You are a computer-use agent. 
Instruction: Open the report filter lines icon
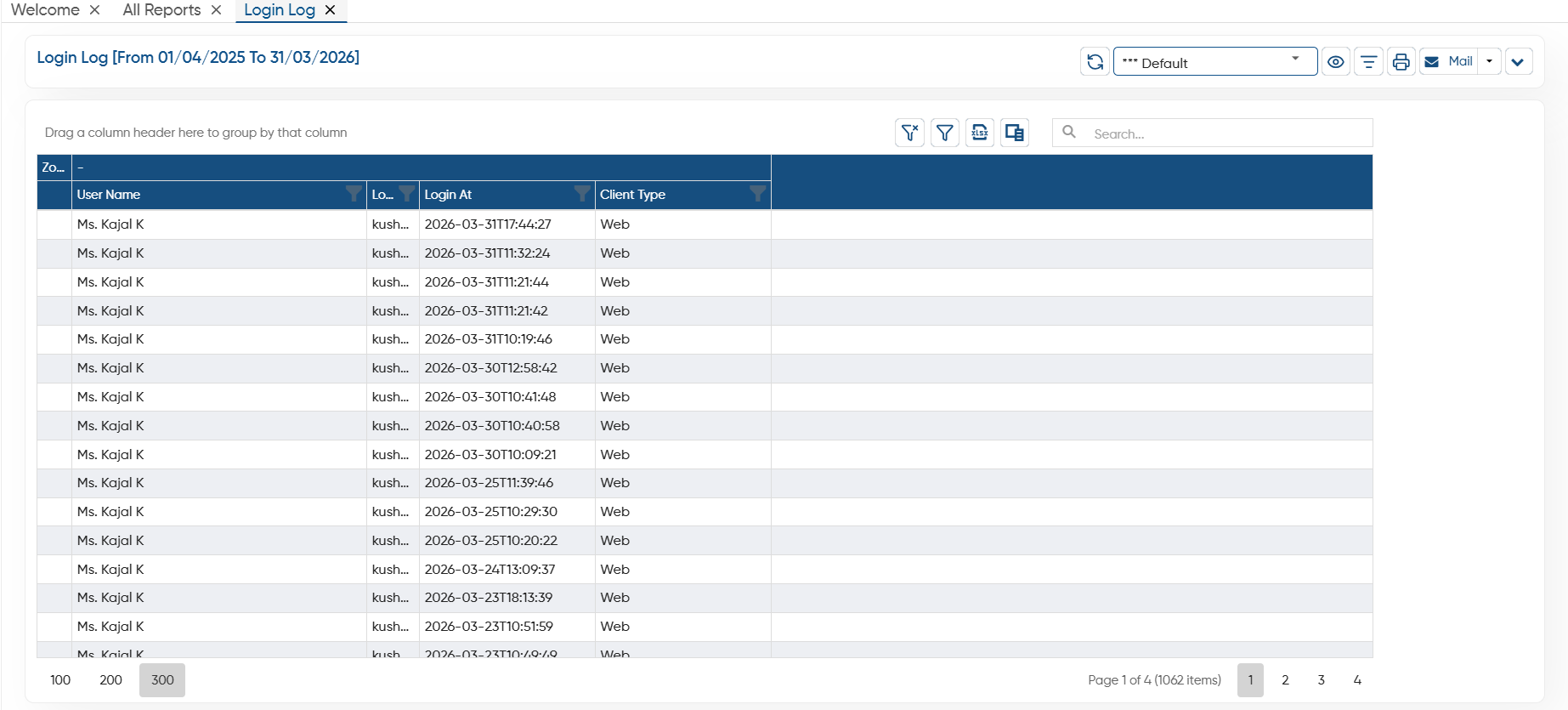pos(1368,62)
